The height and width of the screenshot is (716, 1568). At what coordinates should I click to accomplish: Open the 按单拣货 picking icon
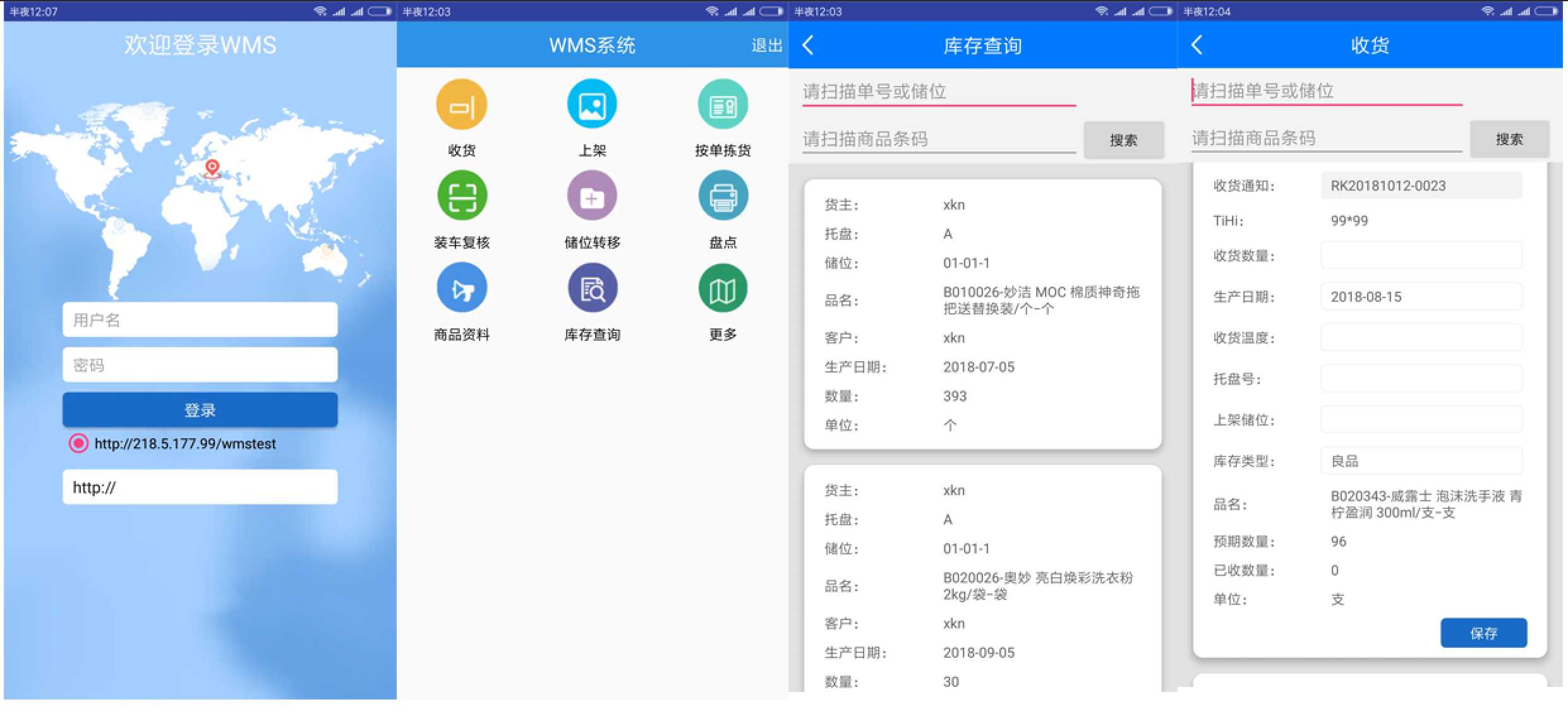(723, 104)
